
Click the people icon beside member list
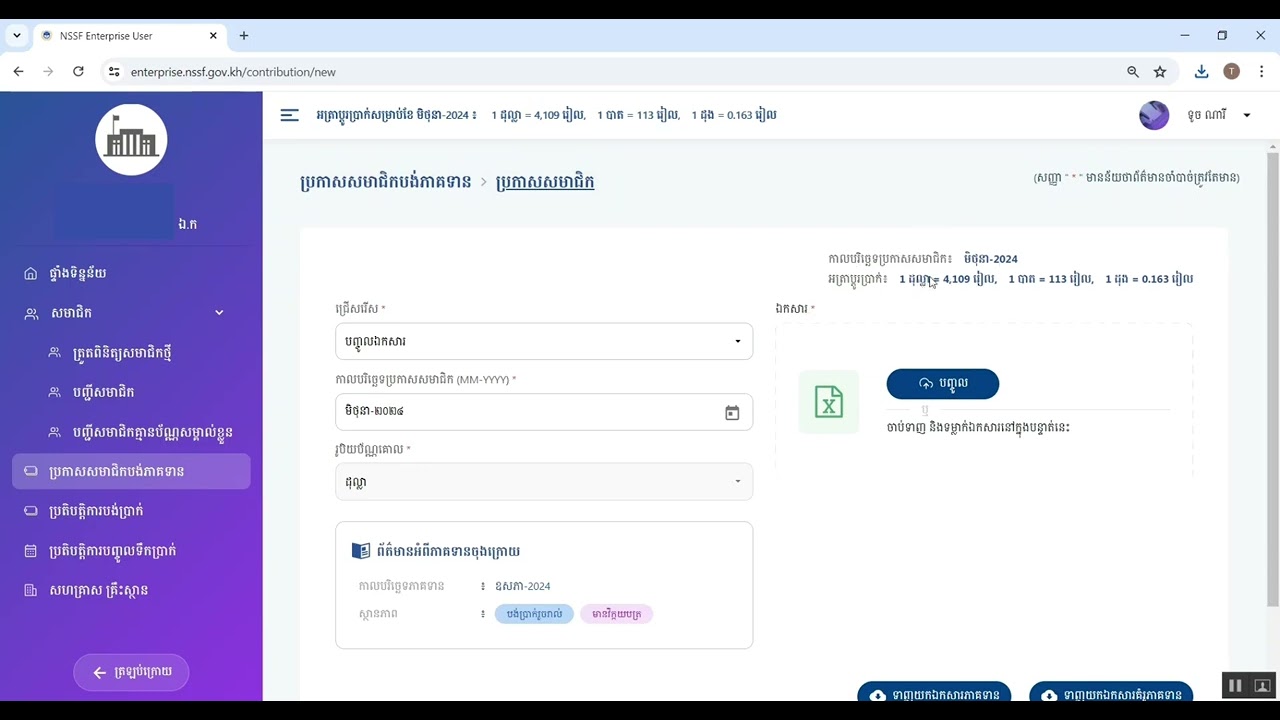pyautogui.click(x=54, y=393)
